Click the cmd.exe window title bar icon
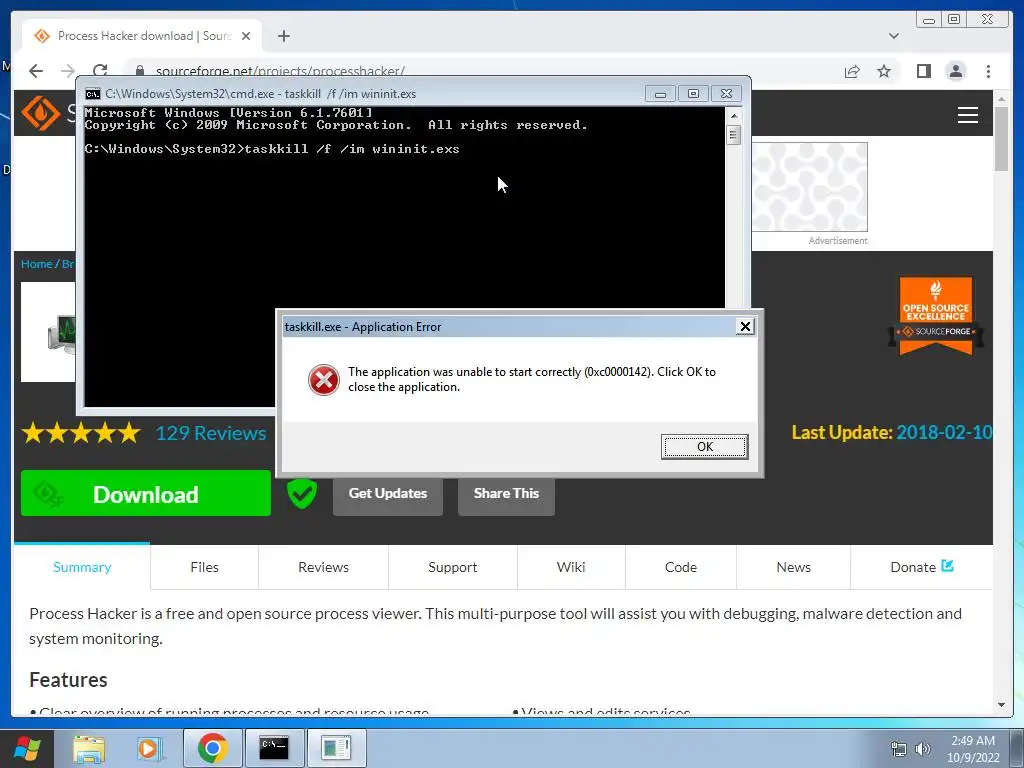The image size is (1024, 768). click(x=93, y=94)
